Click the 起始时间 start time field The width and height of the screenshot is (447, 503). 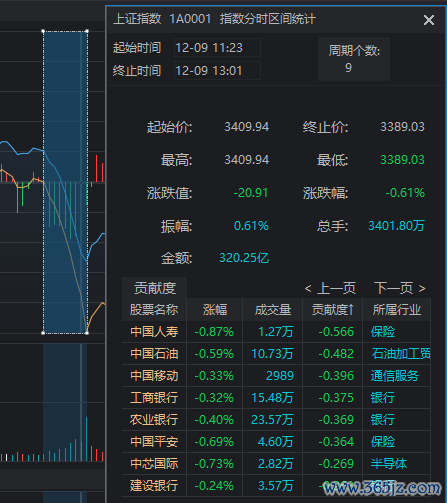coord(217,48)
